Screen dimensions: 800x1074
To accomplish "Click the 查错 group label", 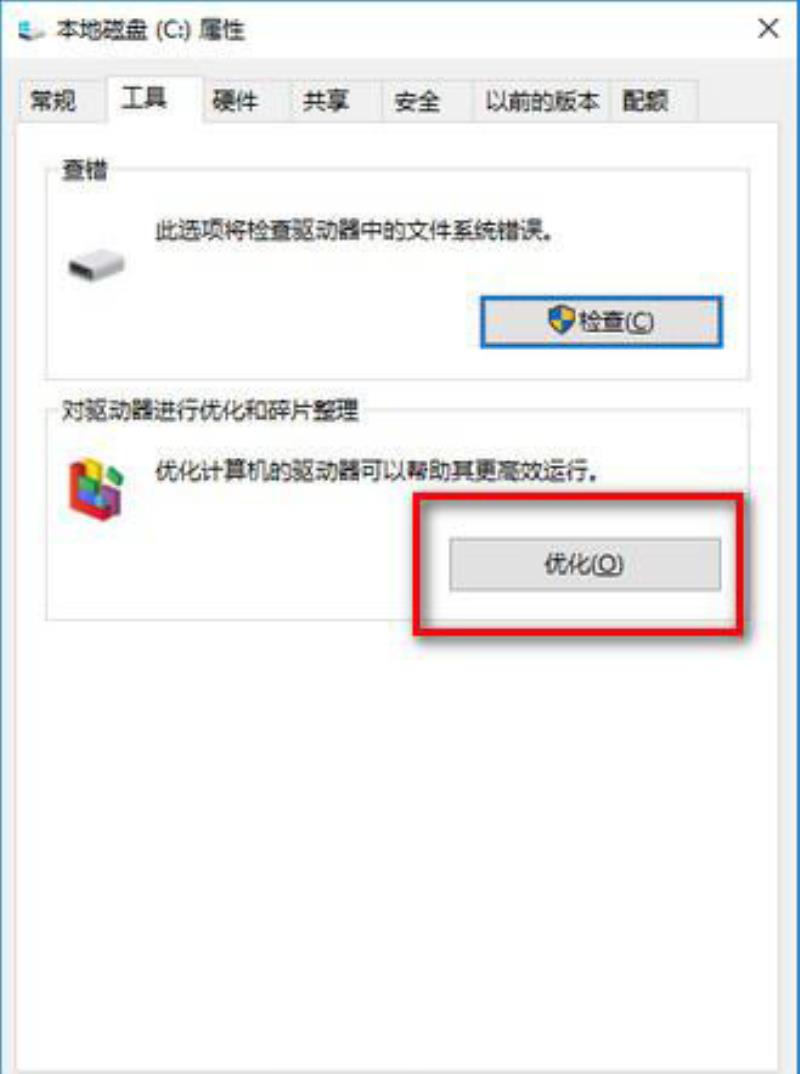I will pos(85,170).
